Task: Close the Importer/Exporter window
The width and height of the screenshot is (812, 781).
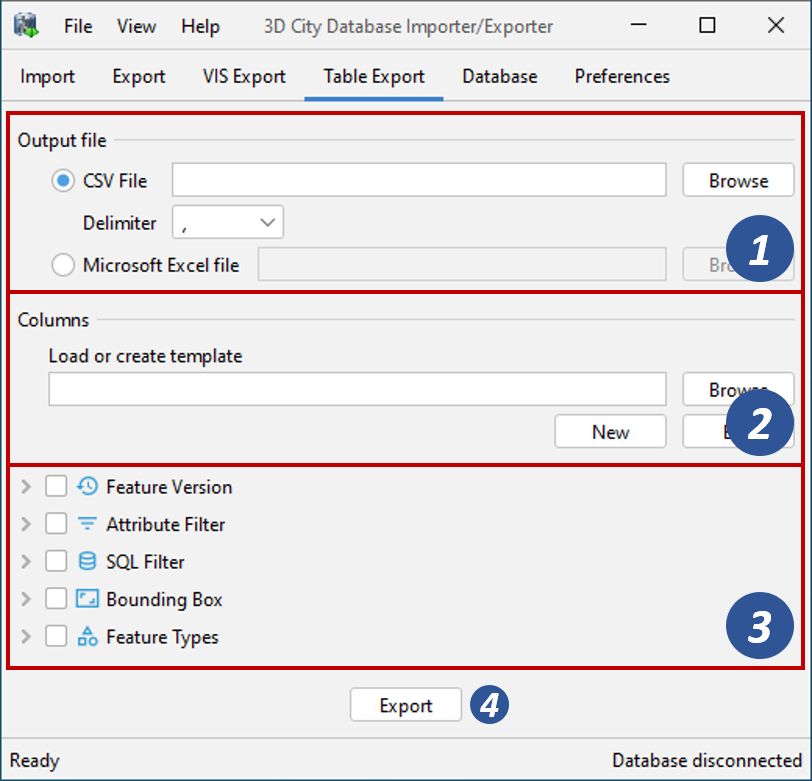Action: (x=776, y=25)
